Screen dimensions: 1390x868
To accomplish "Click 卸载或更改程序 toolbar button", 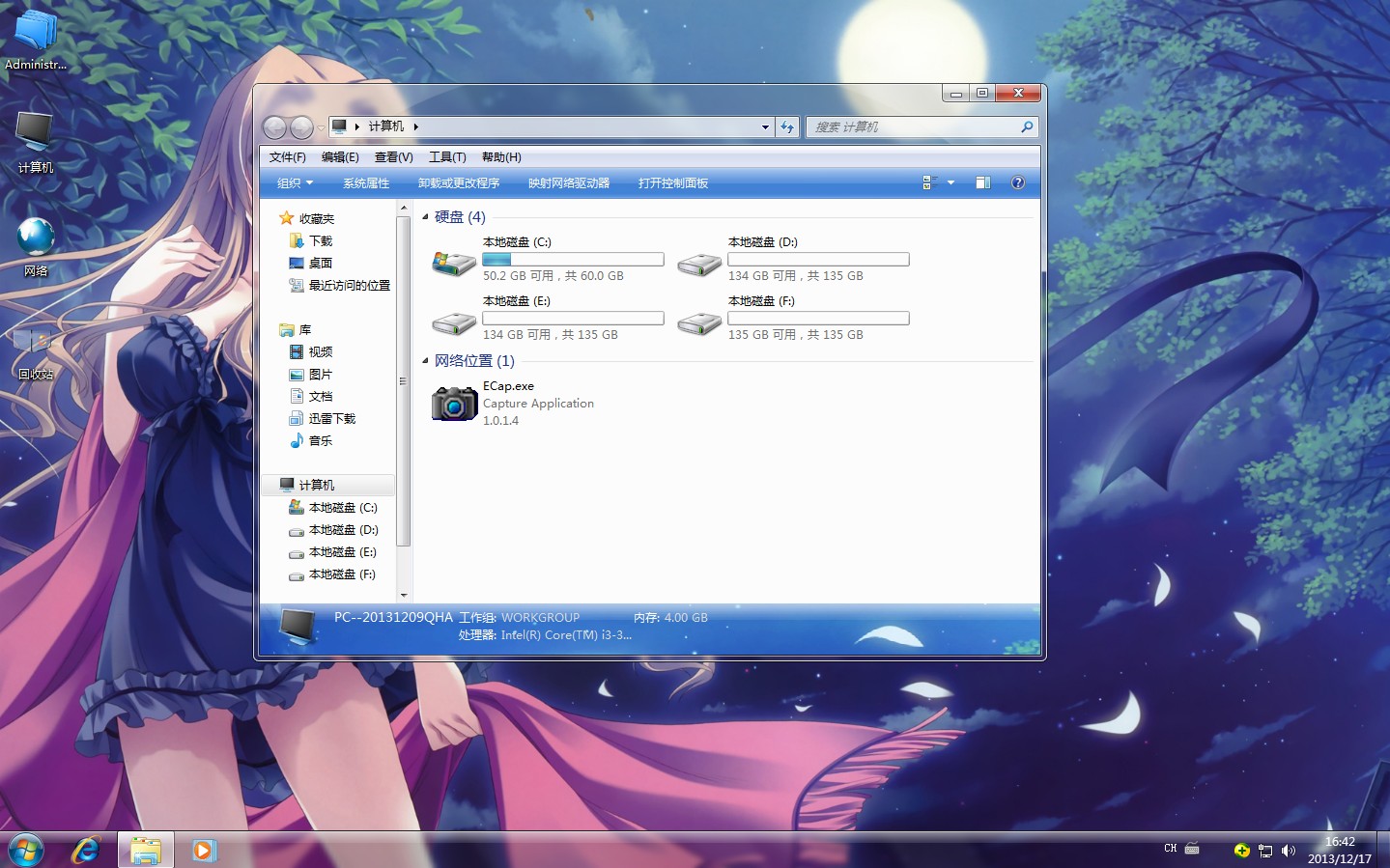I will click(x=459, y=183).
